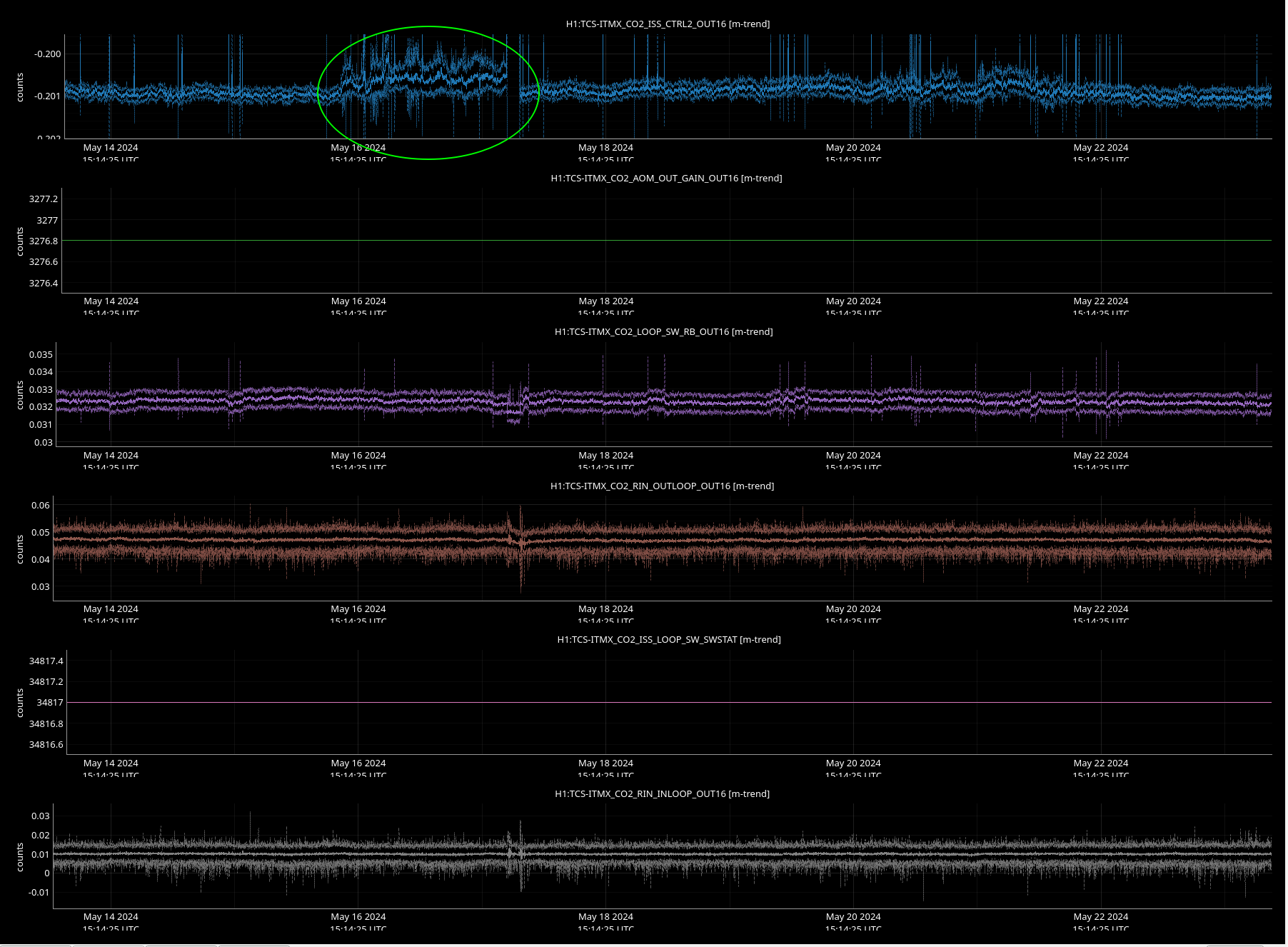Select the H1:TCS-ITMX_CO2_RIN_OUTLOOP_OUT16 chart title

click(x=662, y=486)
